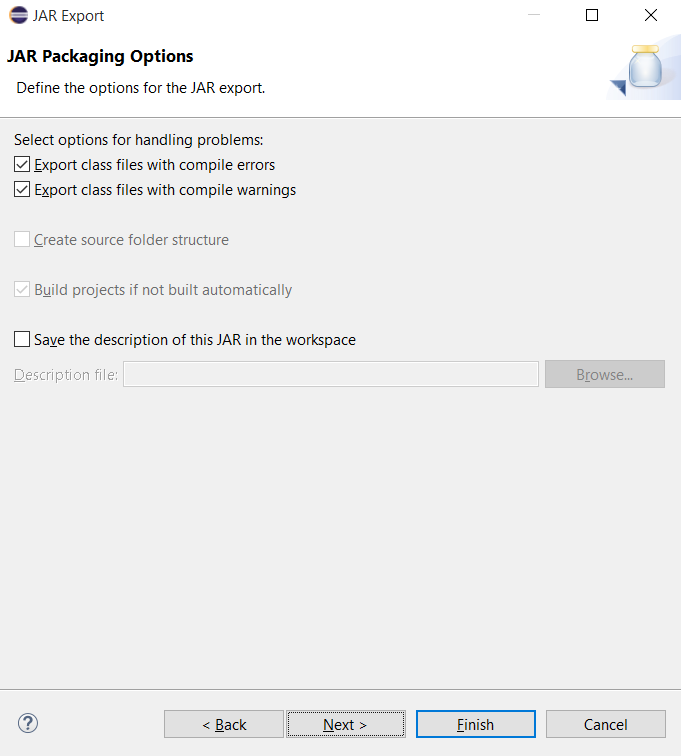Image resolution: width=681 pixels, height=756 pixels.
Task: Open help via the question mark icon
Action: (x=28, y=723)
